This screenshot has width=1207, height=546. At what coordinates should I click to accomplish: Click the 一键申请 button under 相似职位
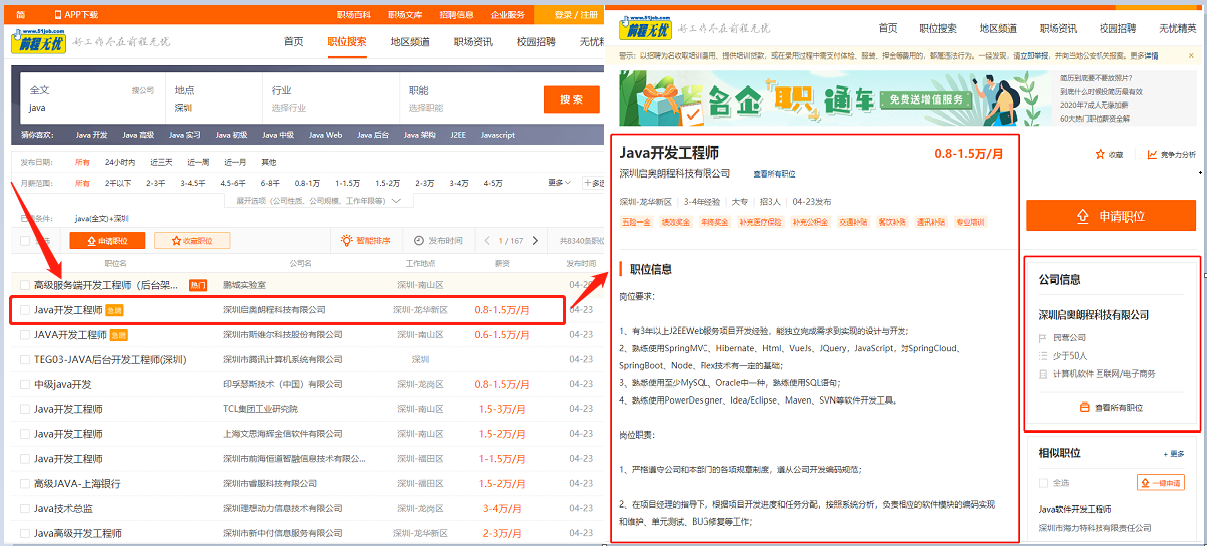1161,483
